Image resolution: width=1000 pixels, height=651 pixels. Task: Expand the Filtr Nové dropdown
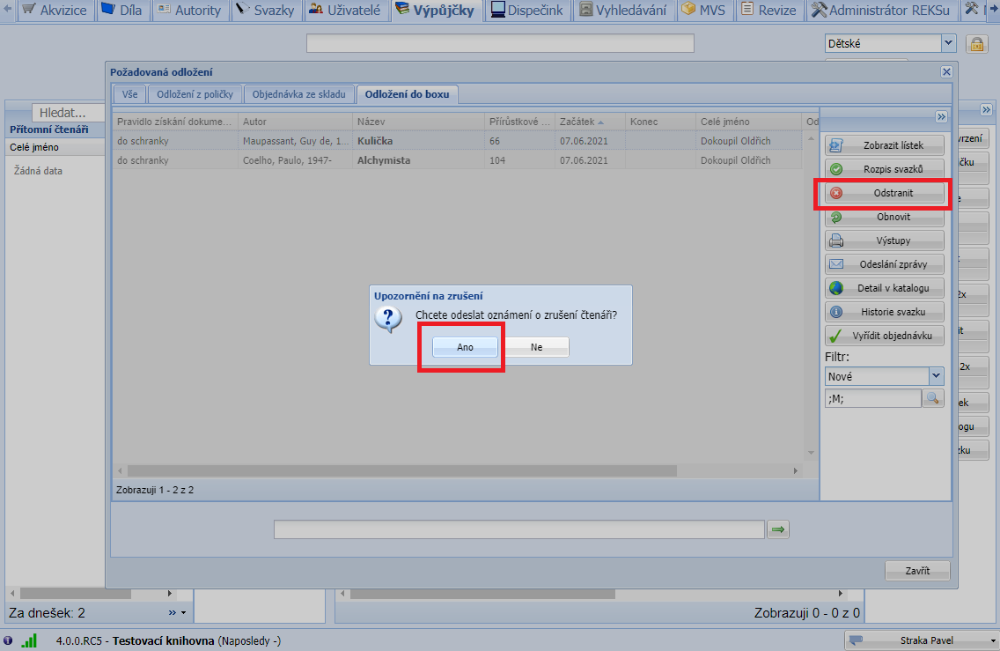click(936, 376)
